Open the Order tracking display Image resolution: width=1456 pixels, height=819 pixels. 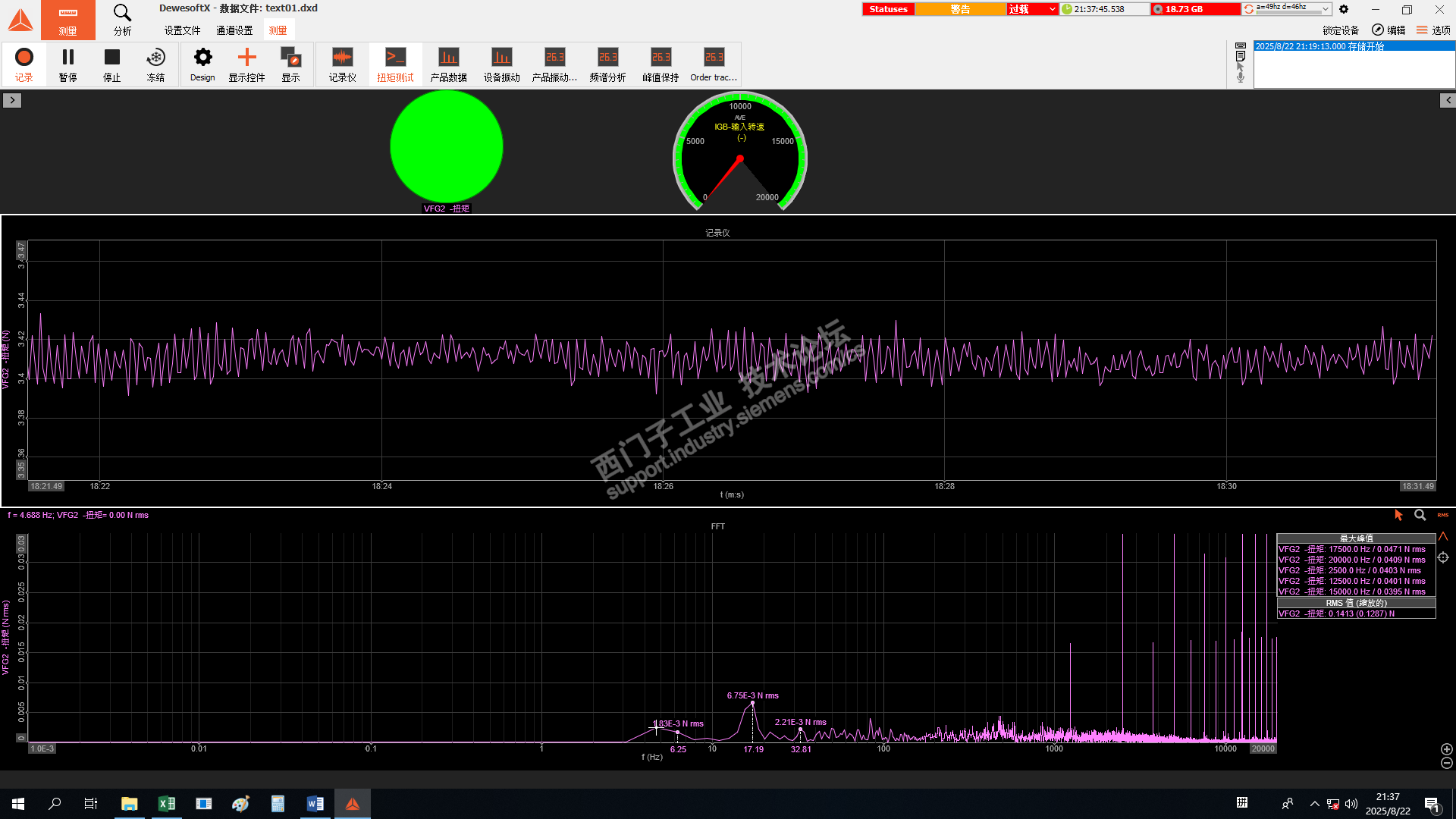[x=714, y=64]
